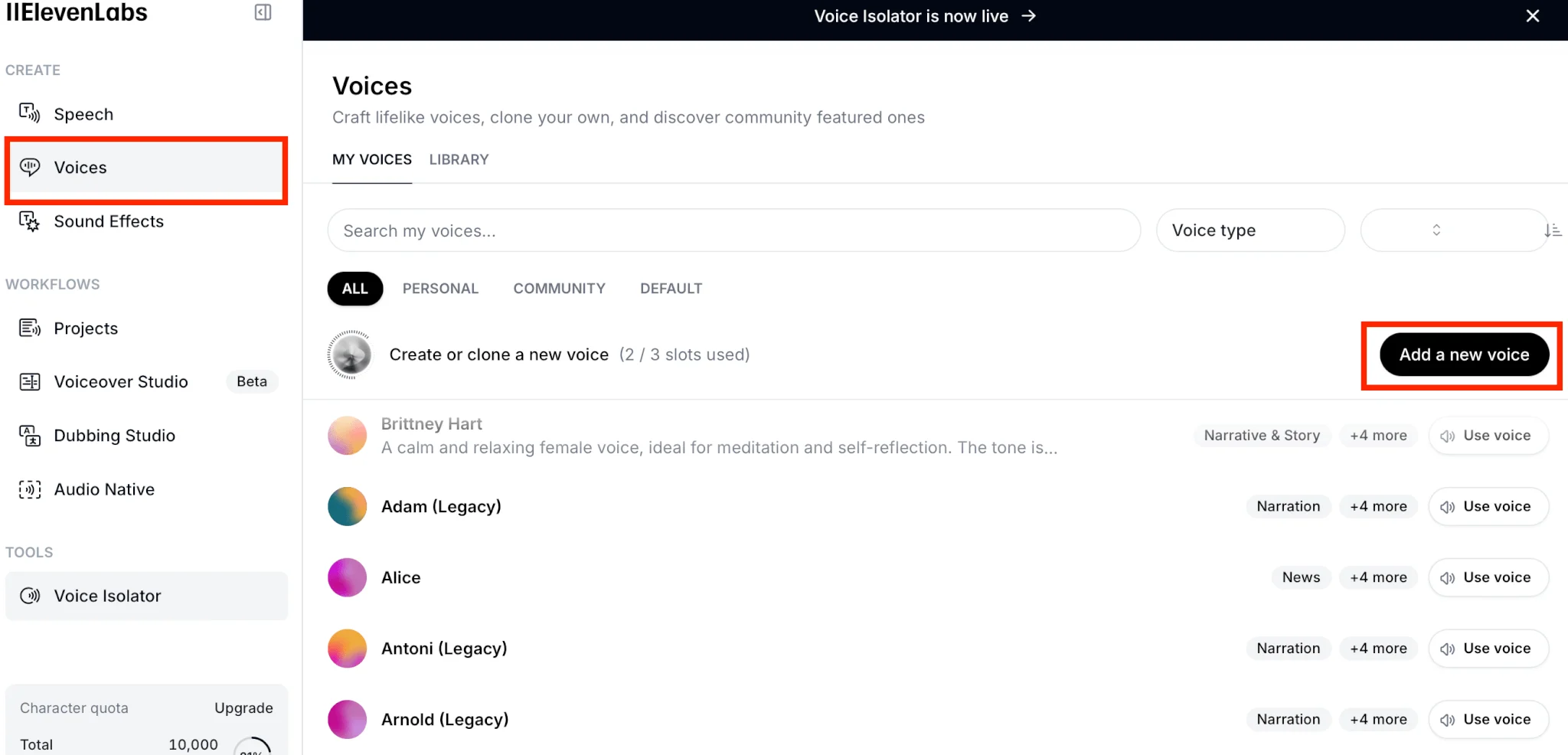1568x755 pixels.
Task: Select the ALL voices filter pill
Action: 354,289
